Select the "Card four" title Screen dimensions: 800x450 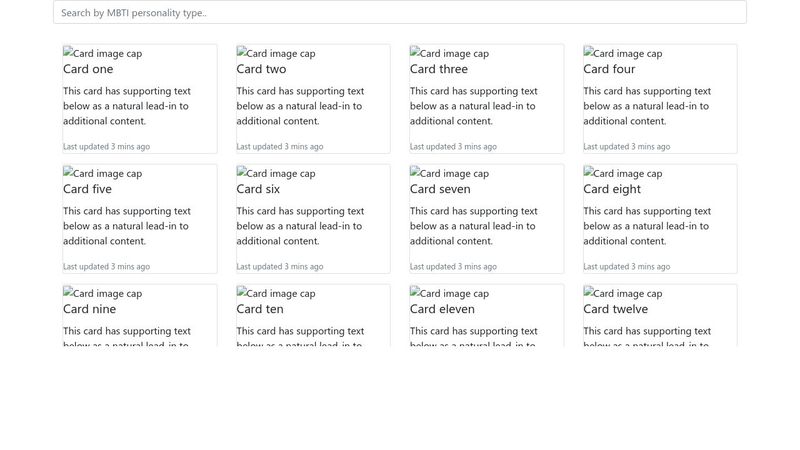pos(609,70)
